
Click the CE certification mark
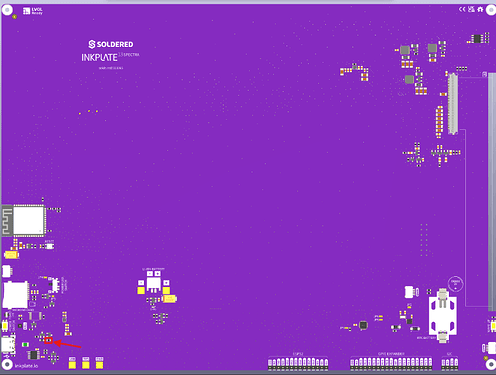click(x=462, y=9)
